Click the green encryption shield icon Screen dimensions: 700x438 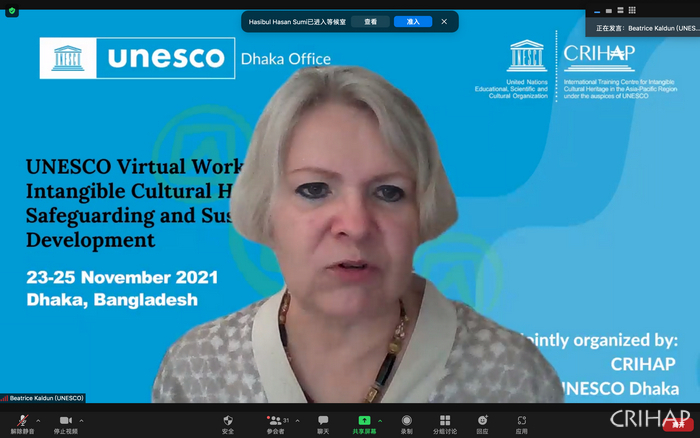coord(12,11)
